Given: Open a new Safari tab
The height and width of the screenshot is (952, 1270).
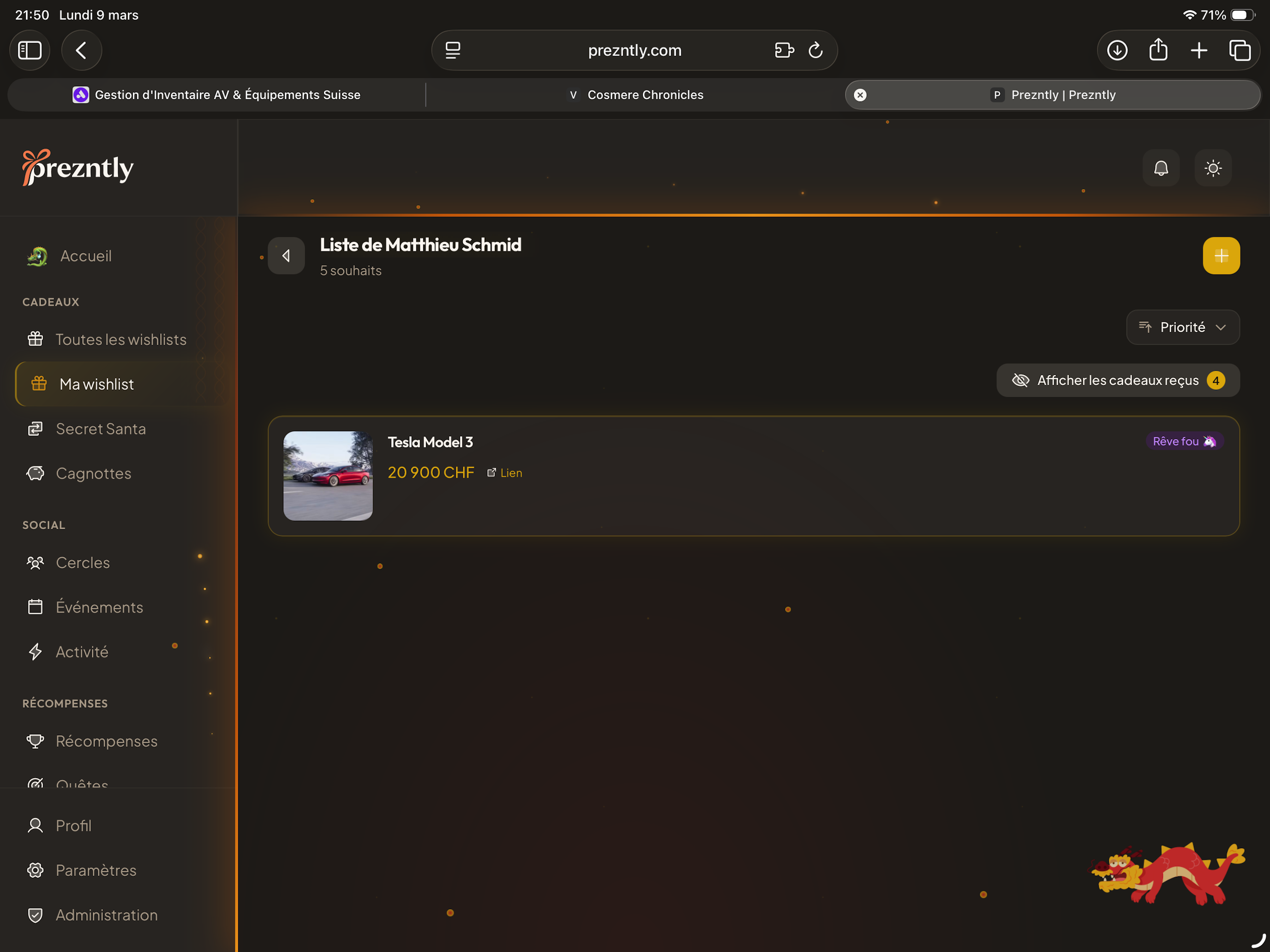Looking at the screenshot, I should 1199,50.
